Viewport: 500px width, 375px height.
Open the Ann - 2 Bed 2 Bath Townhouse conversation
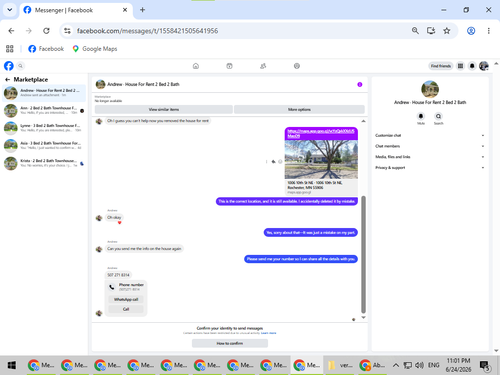click(x=44, y=110)
